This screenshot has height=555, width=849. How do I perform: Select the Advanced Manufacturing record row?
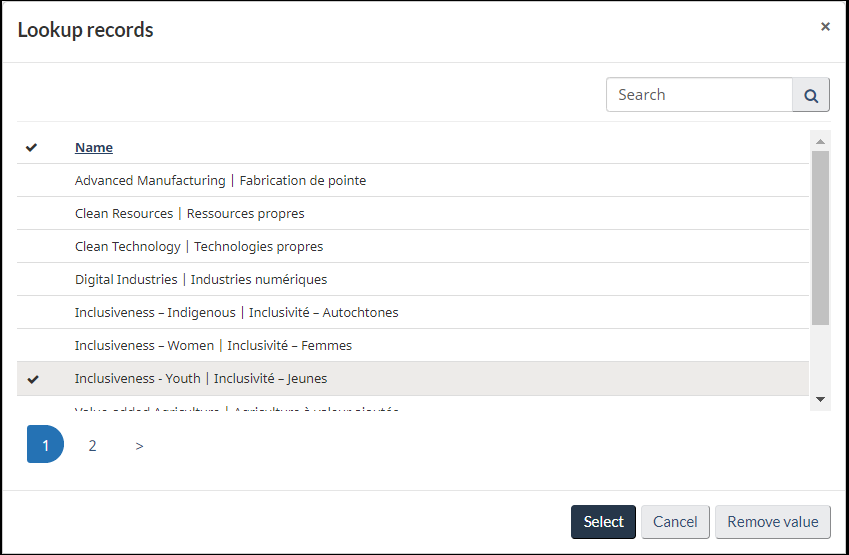[x=220, y=181]
